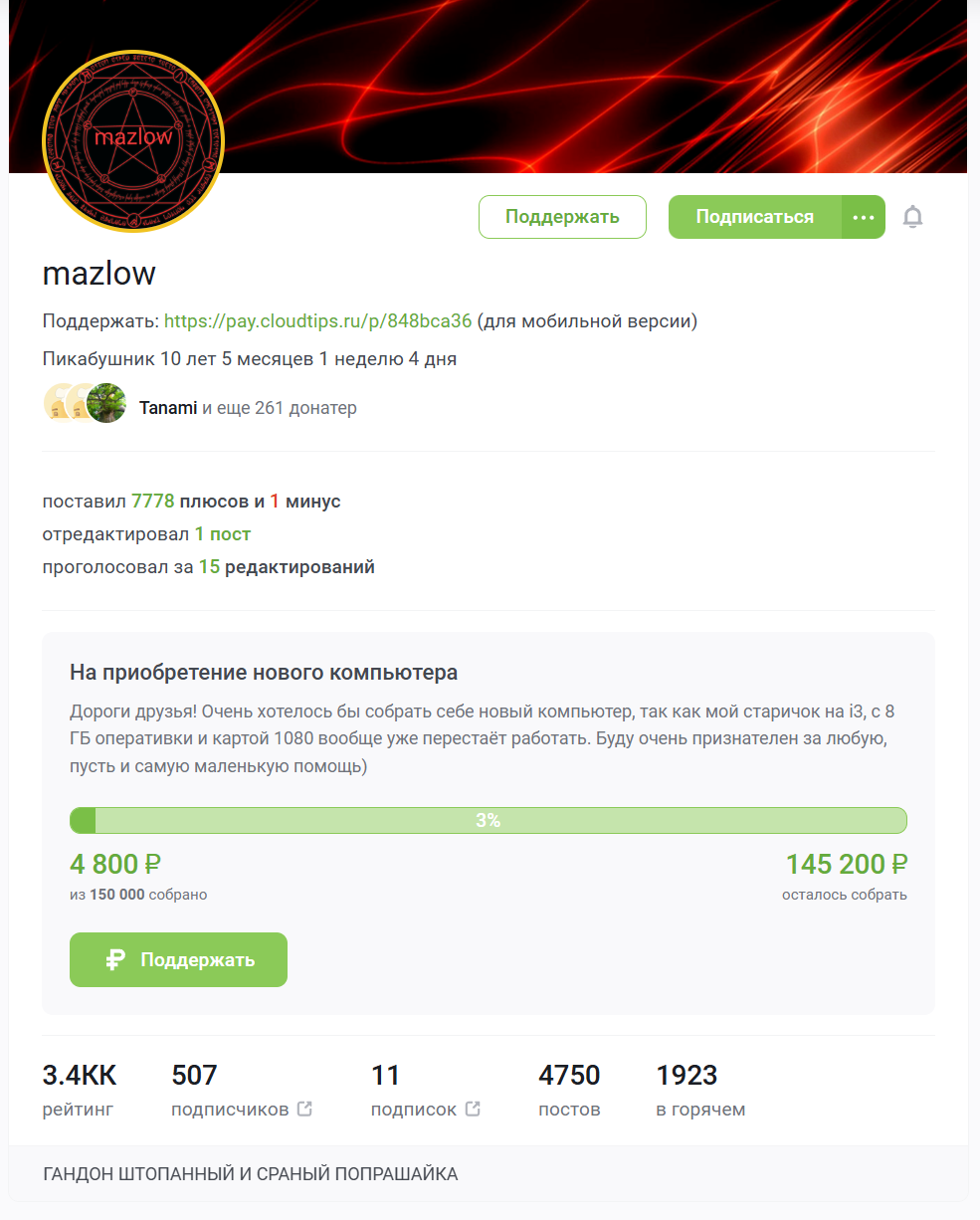Select the 4750 постов counter
Screen dimensions: 980x1220
click(569, 1076)
